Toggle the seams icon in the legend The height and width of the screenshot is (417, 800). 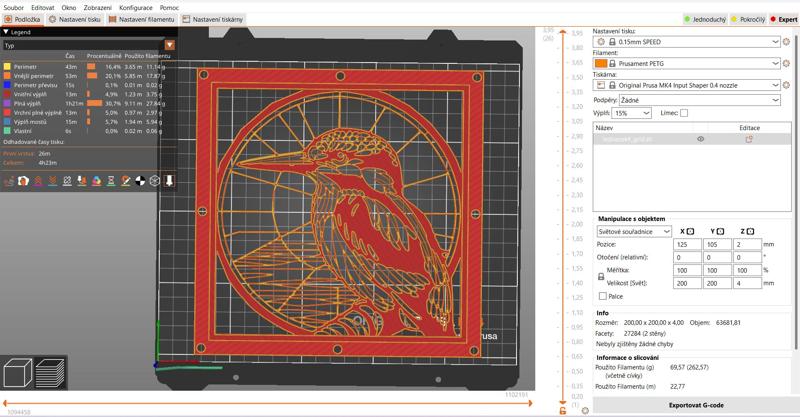67,181
